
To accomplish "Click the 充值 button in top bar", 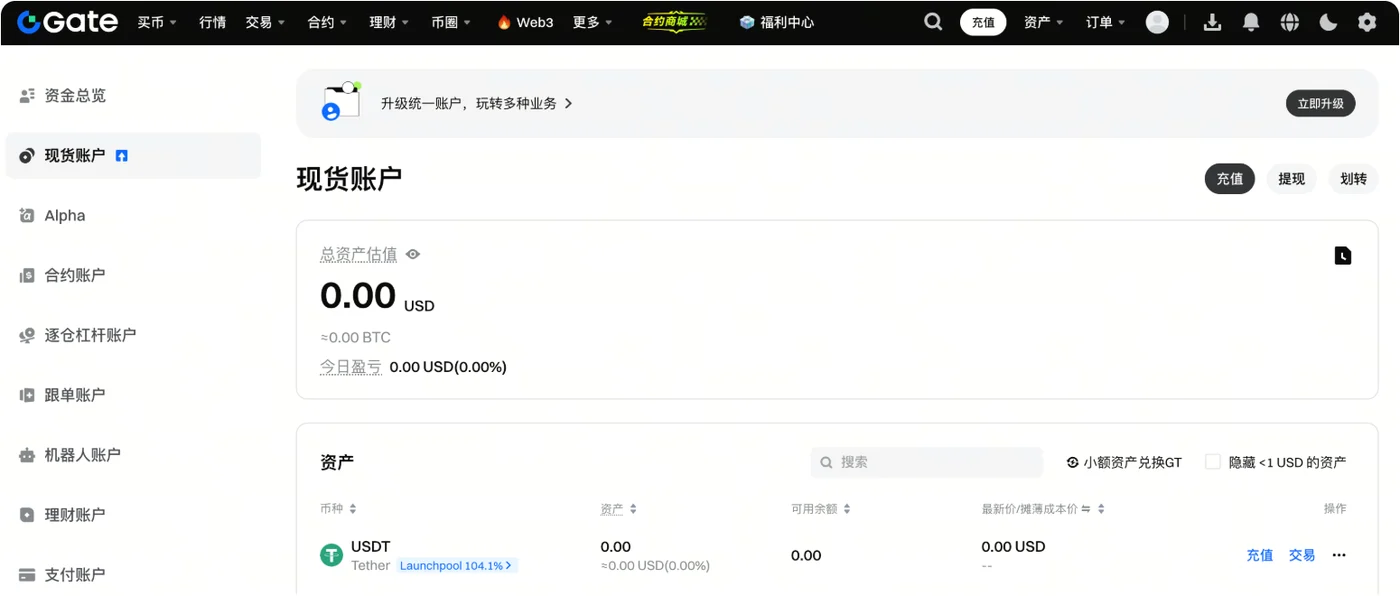I will coord(983,22).
